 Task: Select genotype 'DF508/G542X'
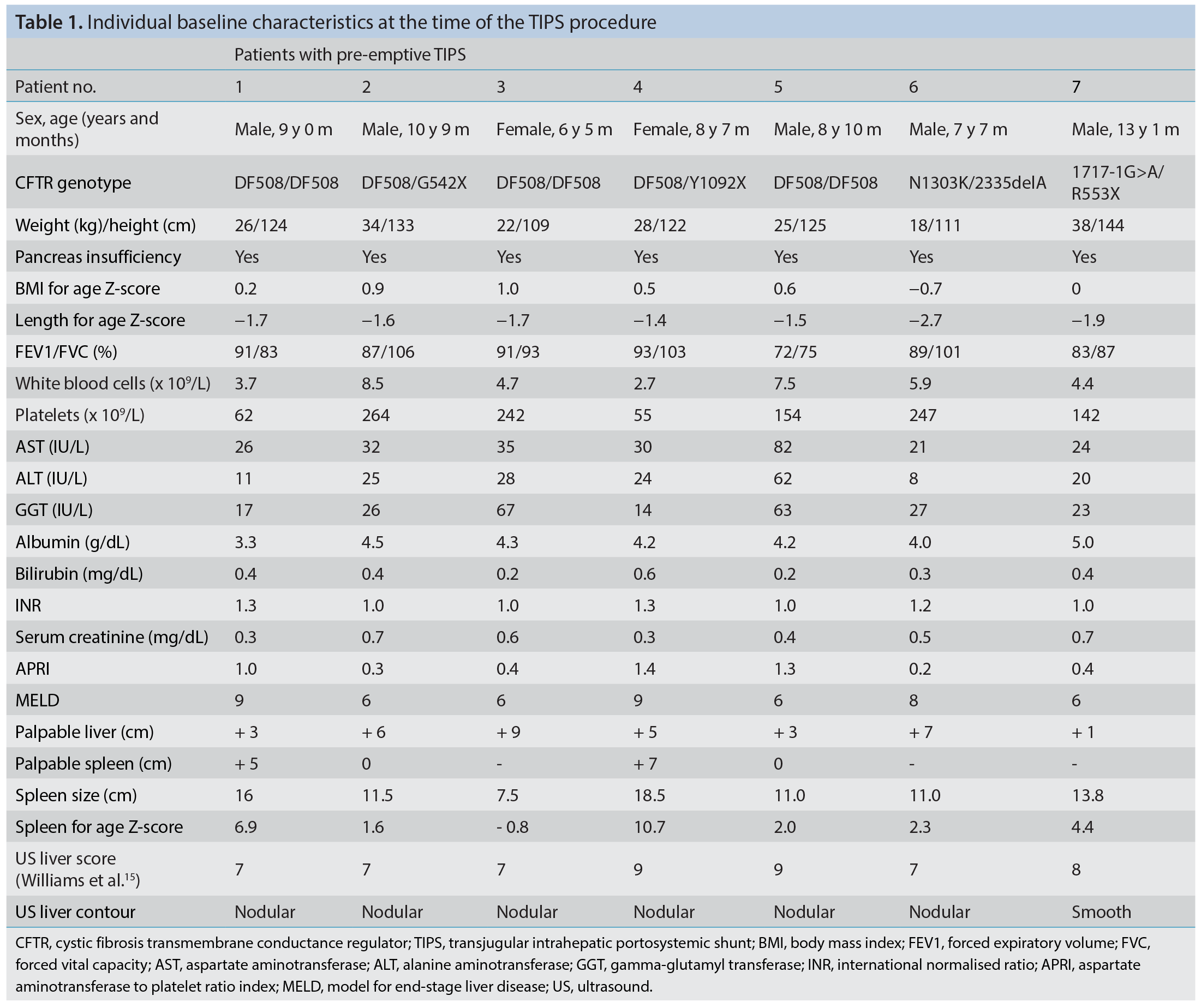[414, 182]
